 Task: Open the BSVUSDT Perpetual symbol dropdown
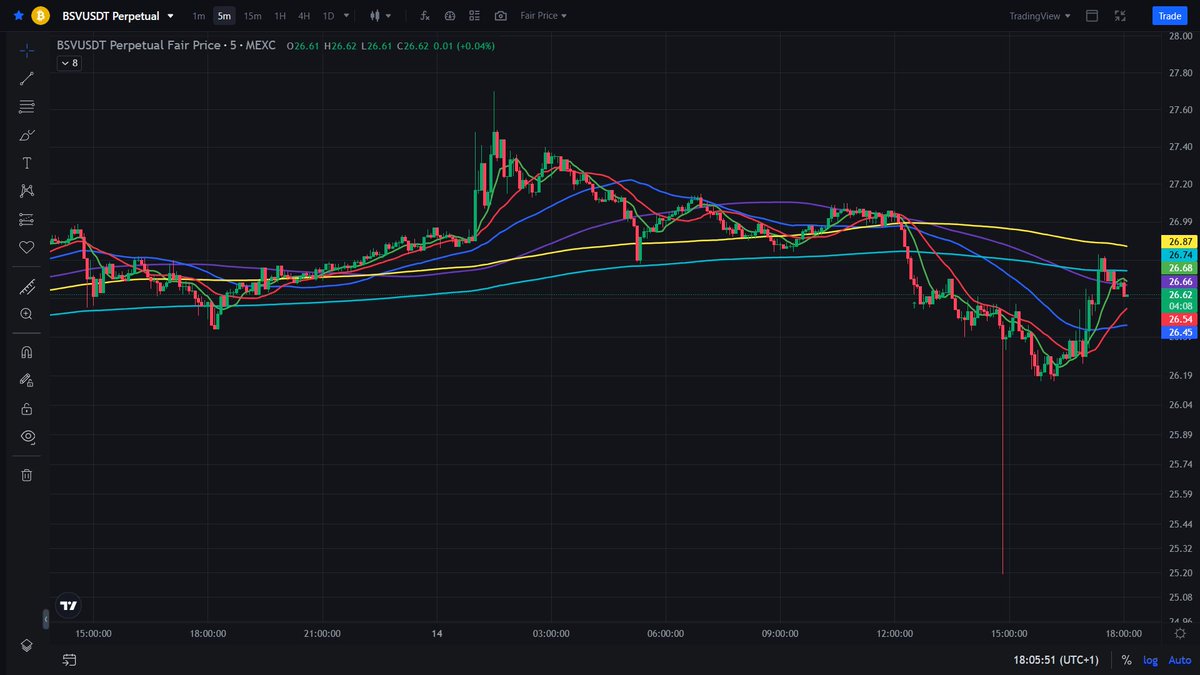116,16
